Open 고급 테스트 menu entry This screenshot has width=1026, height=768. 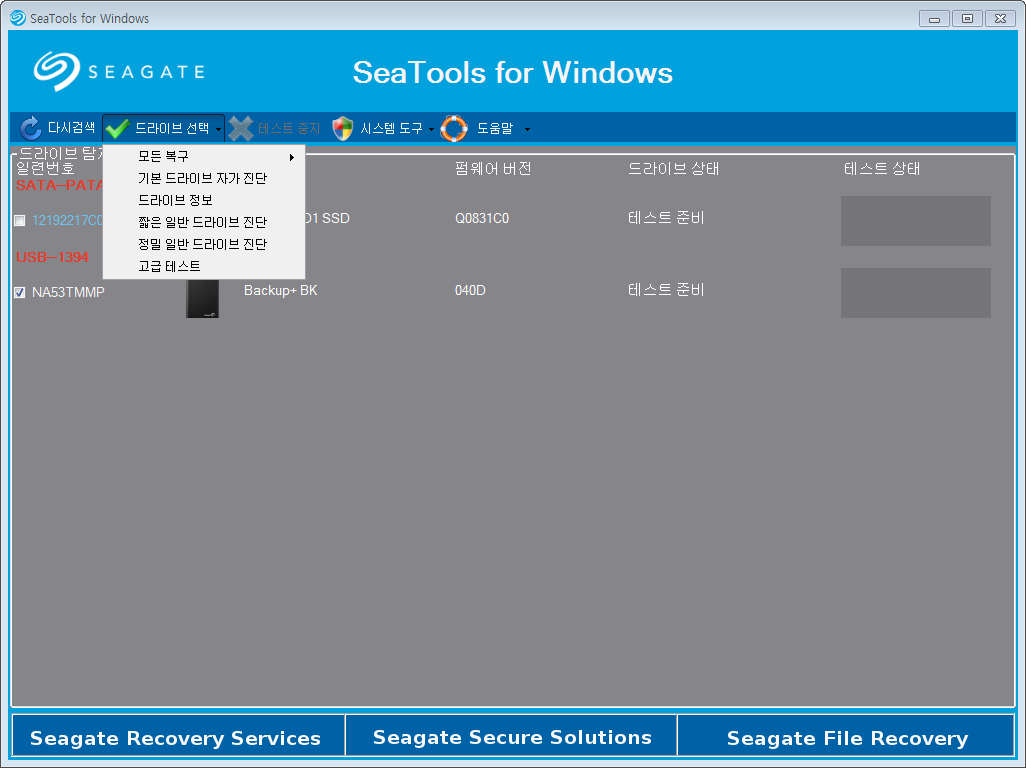204,266
